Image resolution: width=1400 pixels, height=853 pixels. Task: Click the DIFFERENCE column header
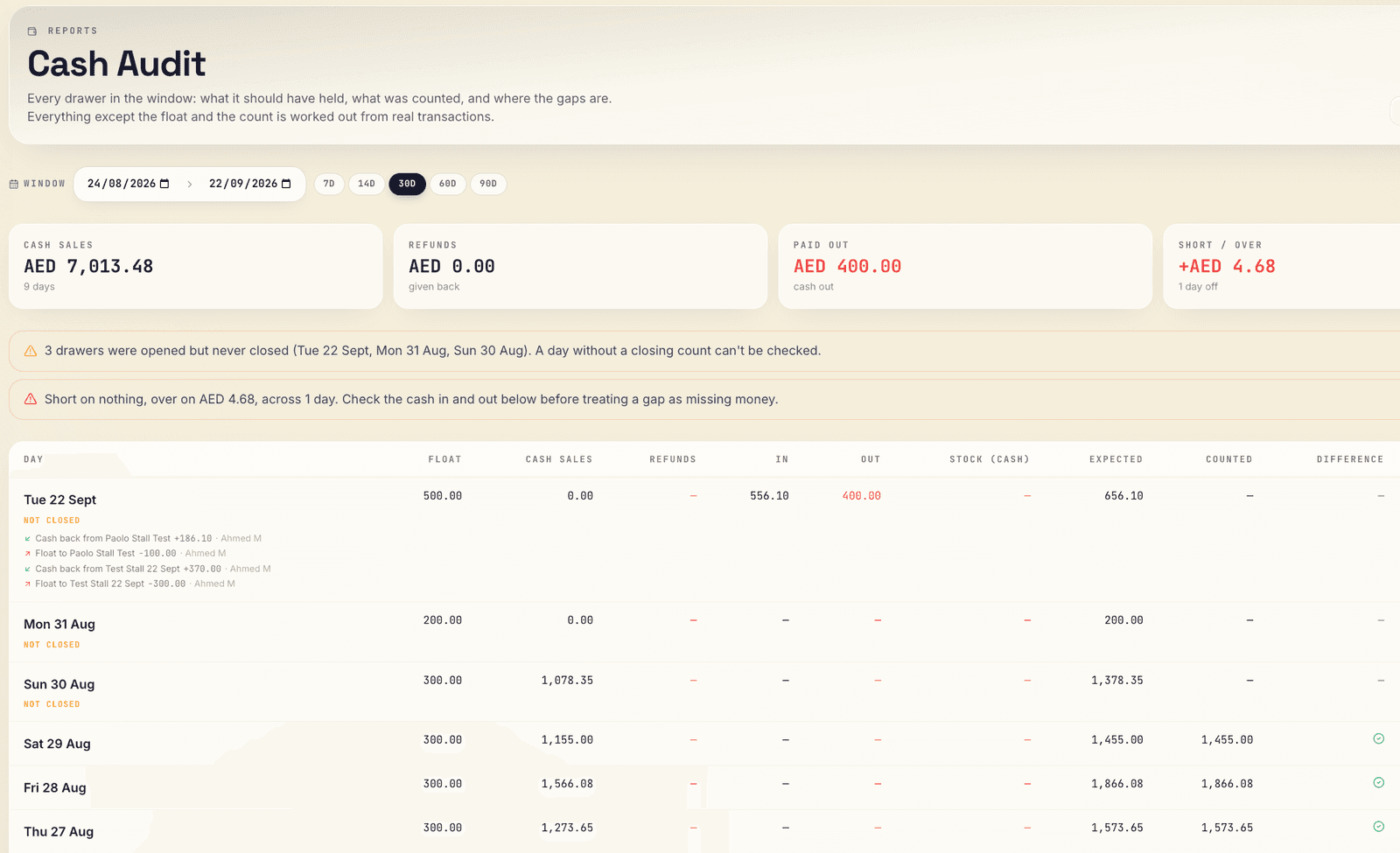(1350, 459)
